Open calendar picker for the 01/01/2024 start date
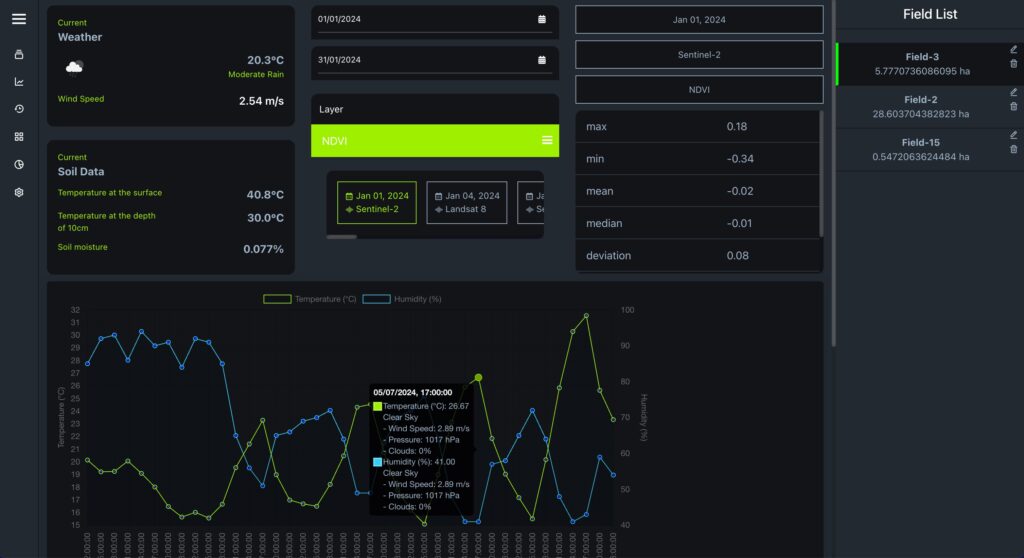The image size is (1024, 558). click(542, 19)
